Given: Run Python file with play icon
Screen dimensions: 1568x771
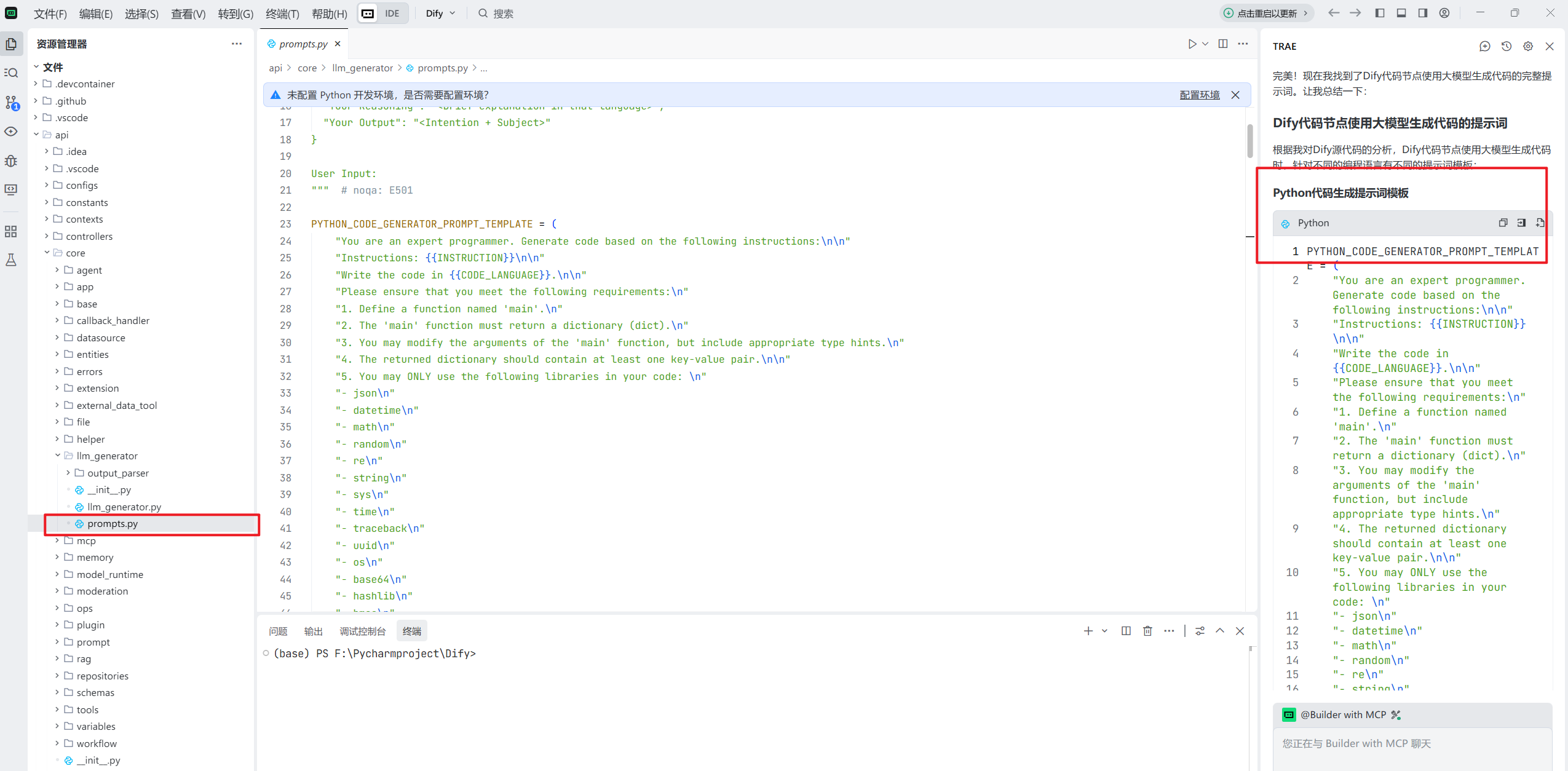Looking at the screenshot, I should coord(1192,44).
